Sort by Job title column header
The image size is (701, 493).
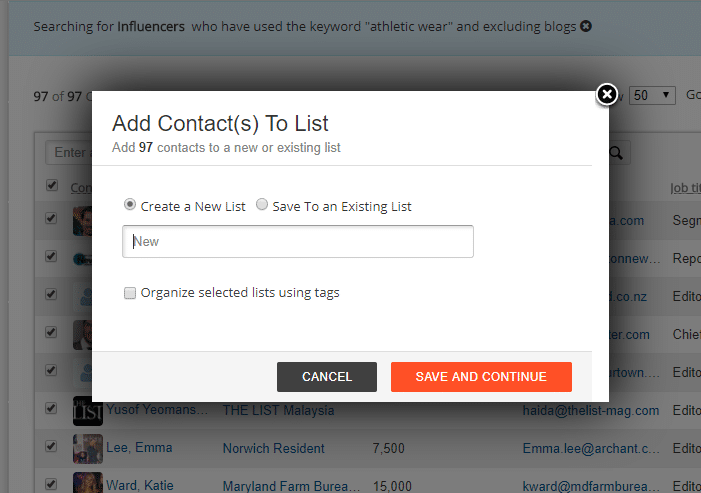pos(685,188)
